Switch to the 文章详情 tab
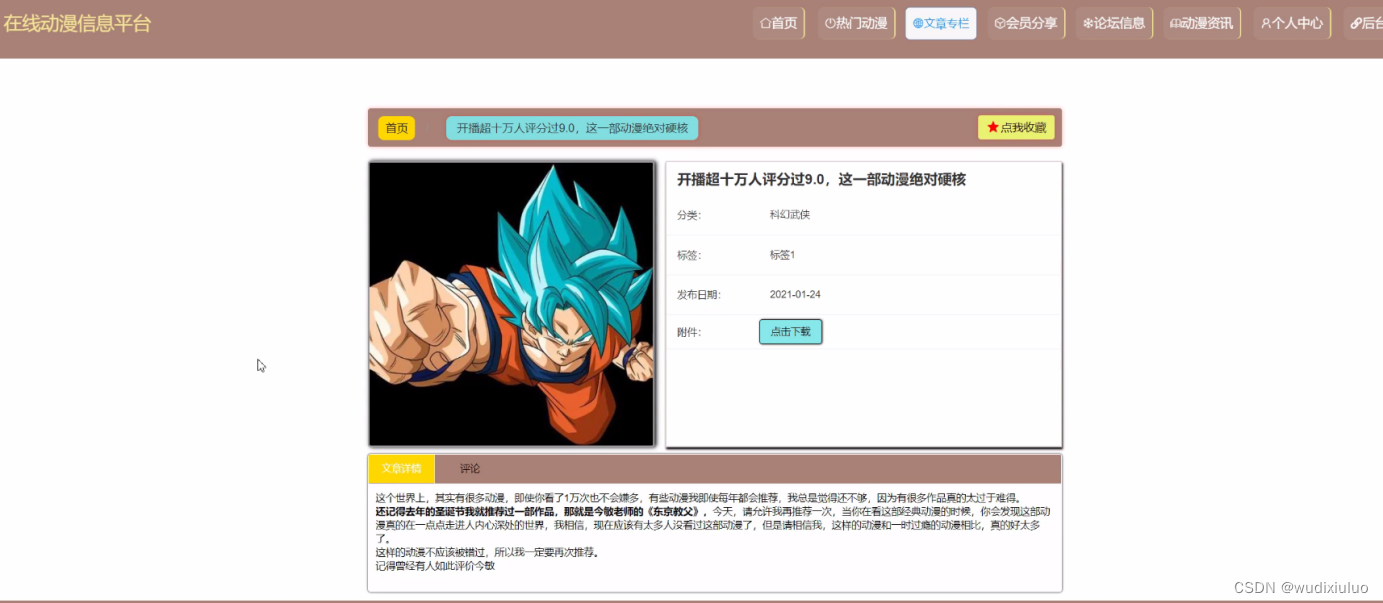 402,469
